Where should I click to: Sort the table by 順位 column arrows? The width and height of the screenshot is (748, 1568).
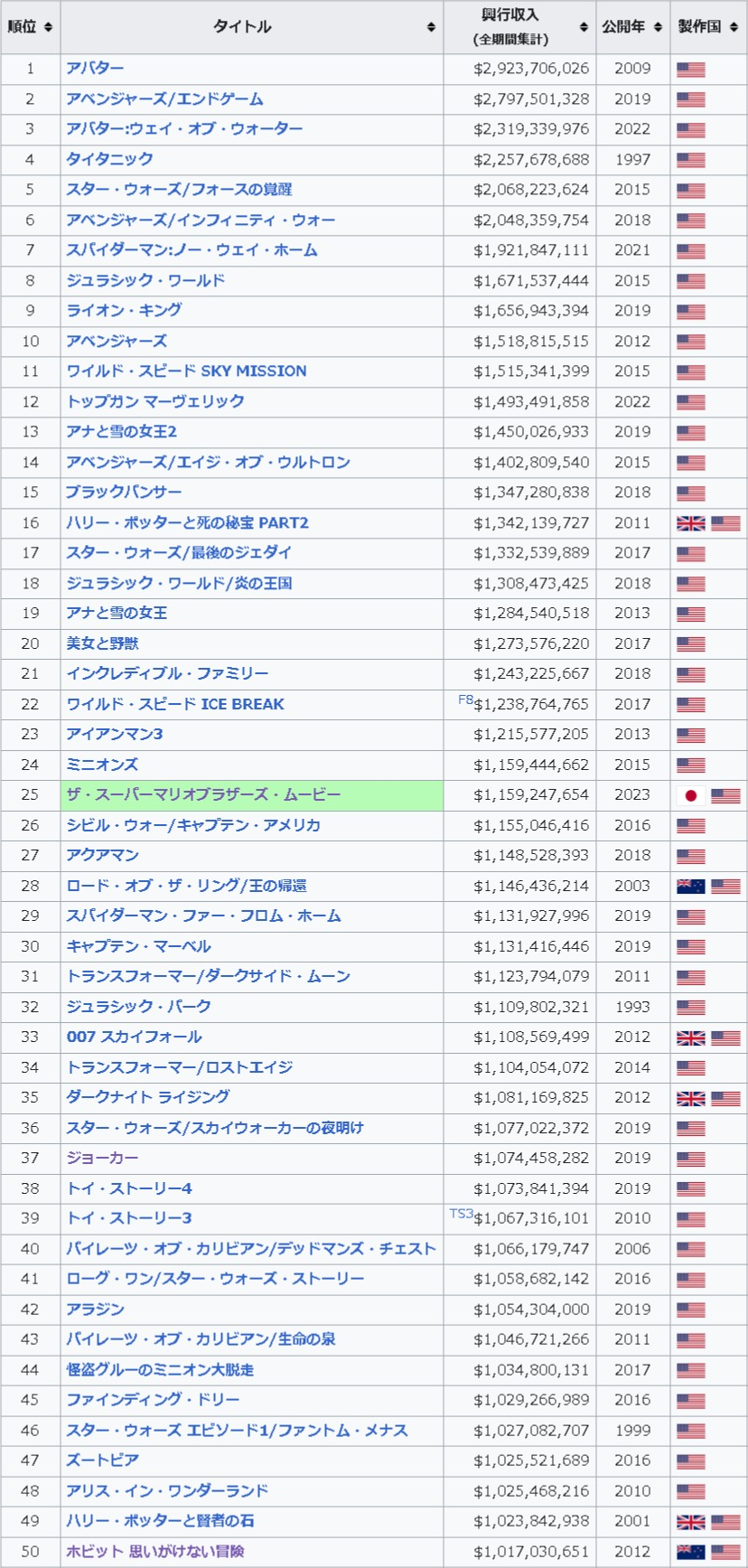click(49, 27)
